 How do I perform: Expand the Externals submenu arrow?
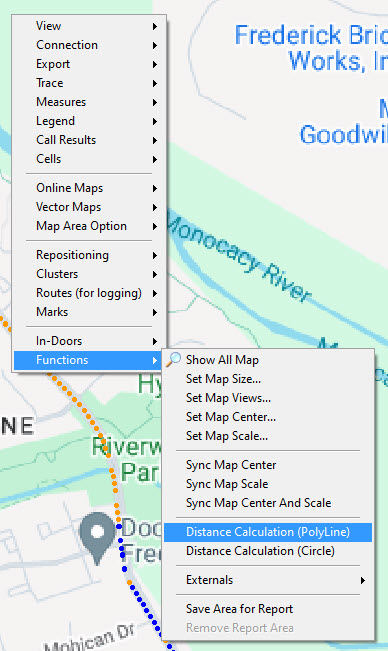tap(363, 580)
